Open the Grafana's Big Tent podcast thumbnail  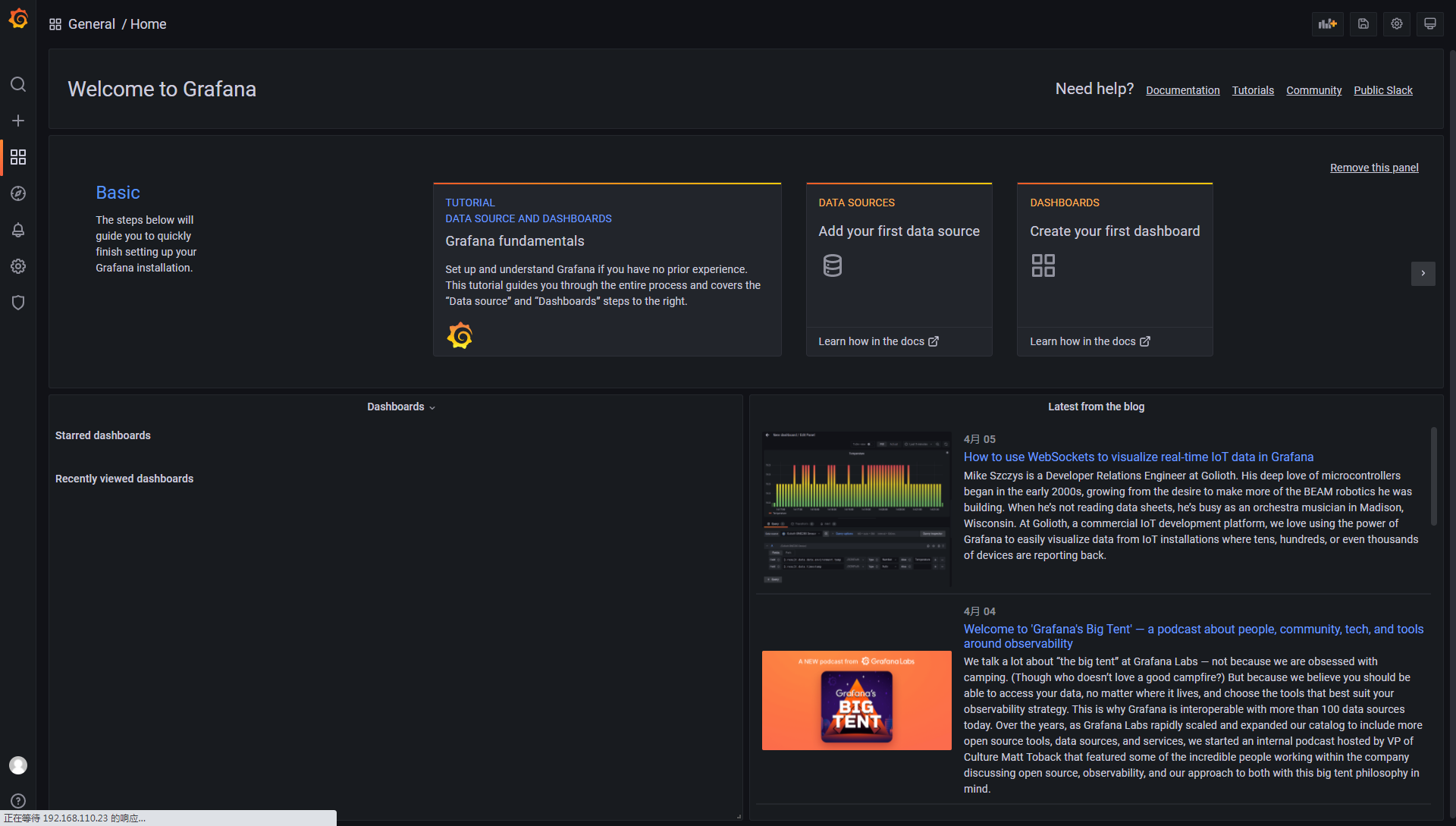[856, 700]
